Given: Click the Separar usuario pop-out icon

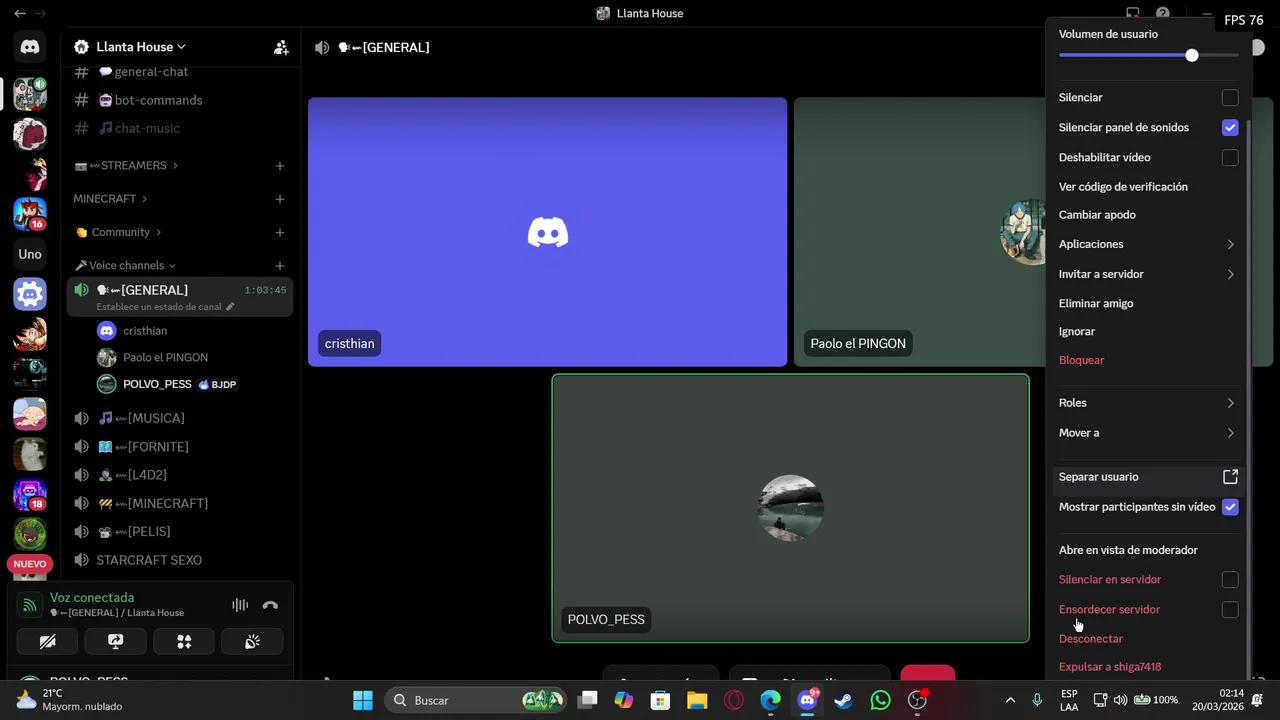Looking at the screenshot, I should [x=1230, y=477].
